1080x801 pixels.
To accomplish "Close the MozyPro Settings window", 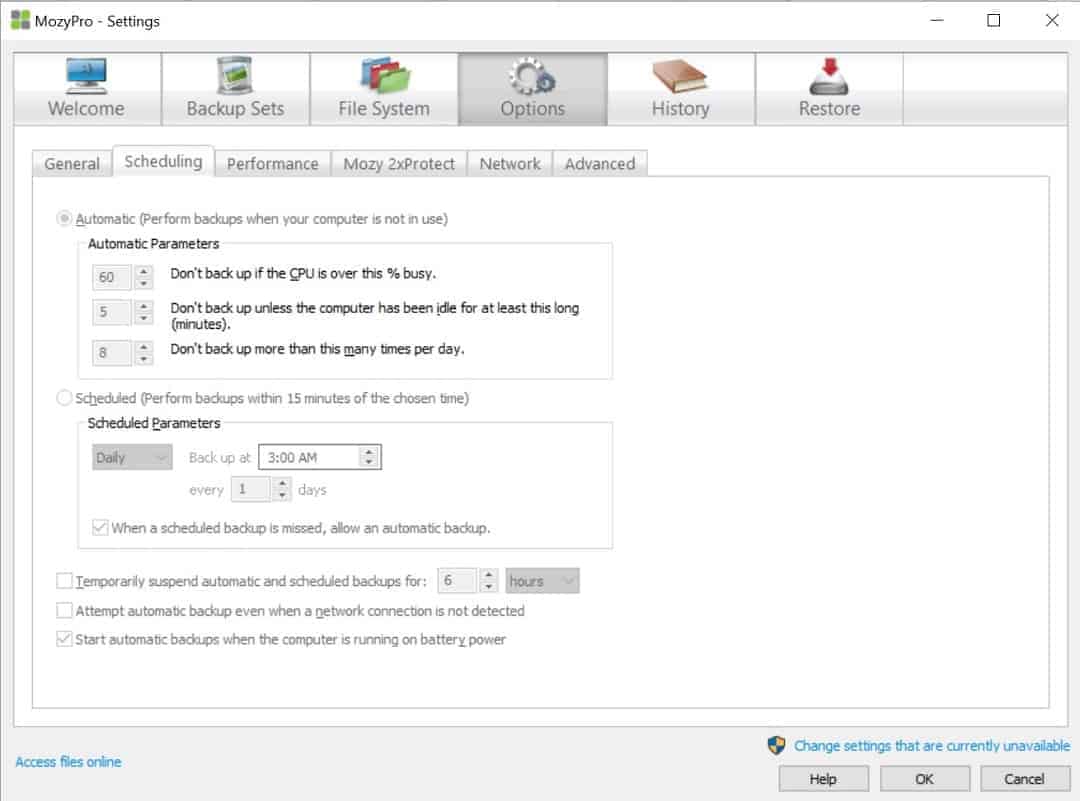I will 1052,20.
